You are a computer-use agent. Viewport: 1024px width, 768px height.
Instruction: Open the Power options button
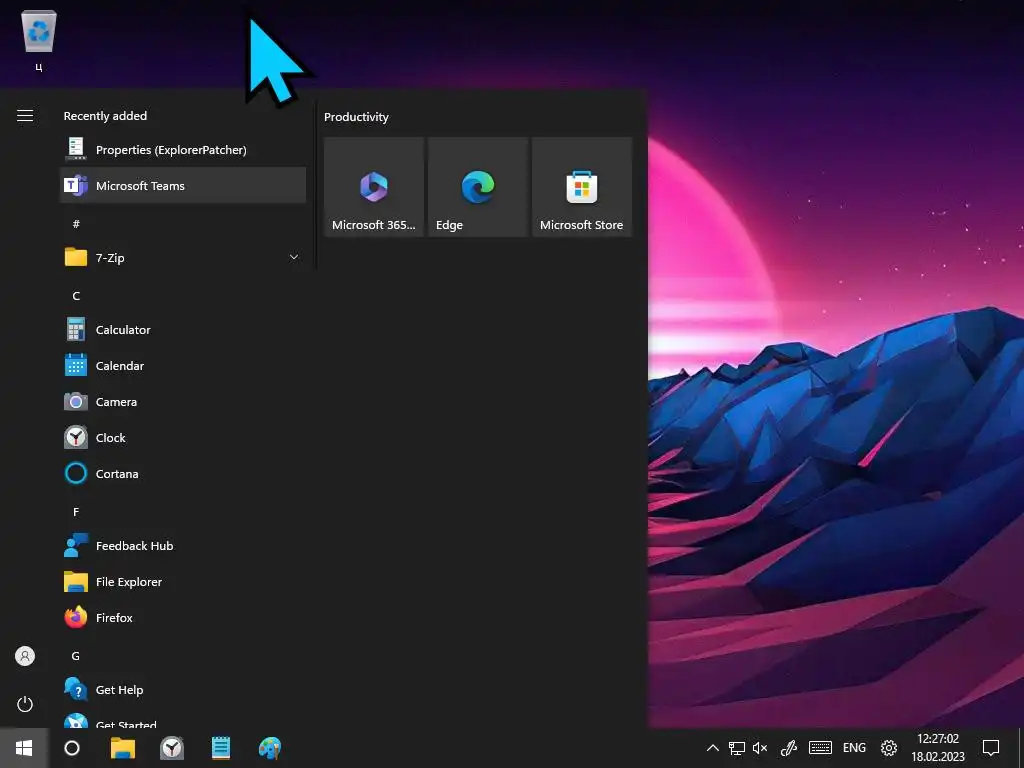point(25,704)
